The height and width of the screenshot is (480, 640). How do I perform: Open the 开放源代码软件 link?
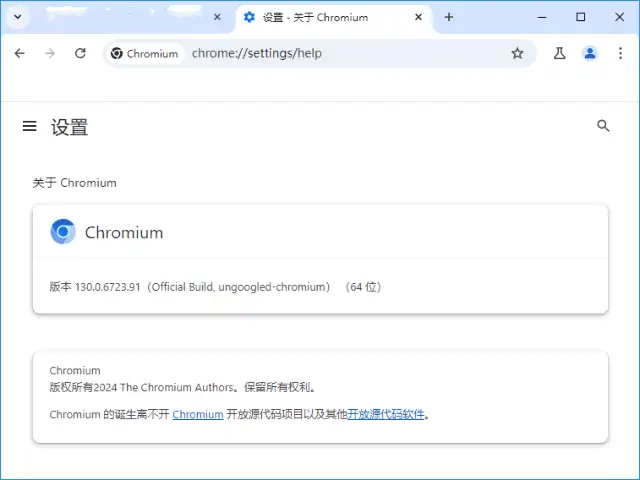pyautogui.click(x=386, y=414)
